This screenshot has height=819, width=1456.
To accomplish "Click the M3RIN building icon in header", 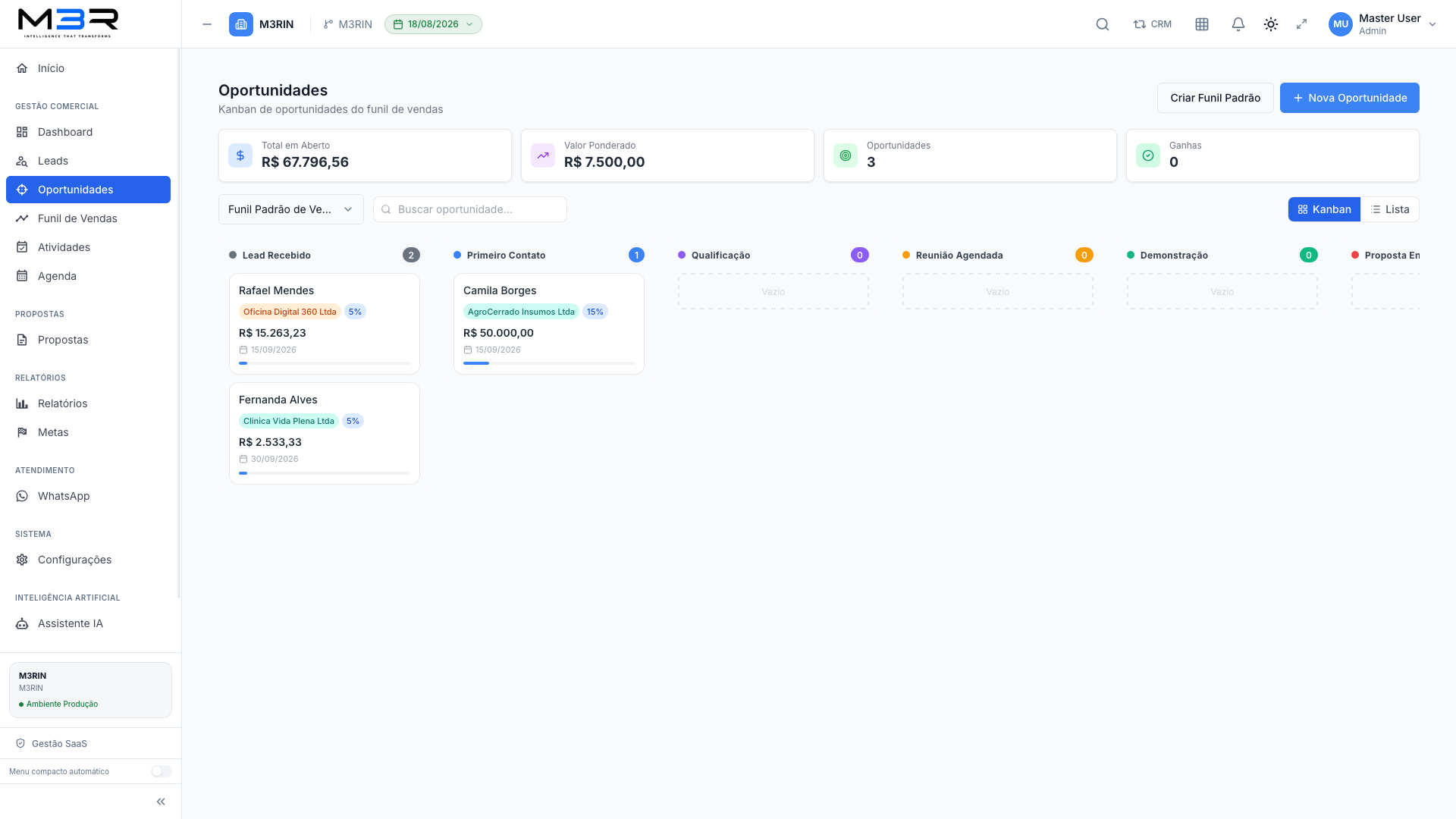I will 241,24.
